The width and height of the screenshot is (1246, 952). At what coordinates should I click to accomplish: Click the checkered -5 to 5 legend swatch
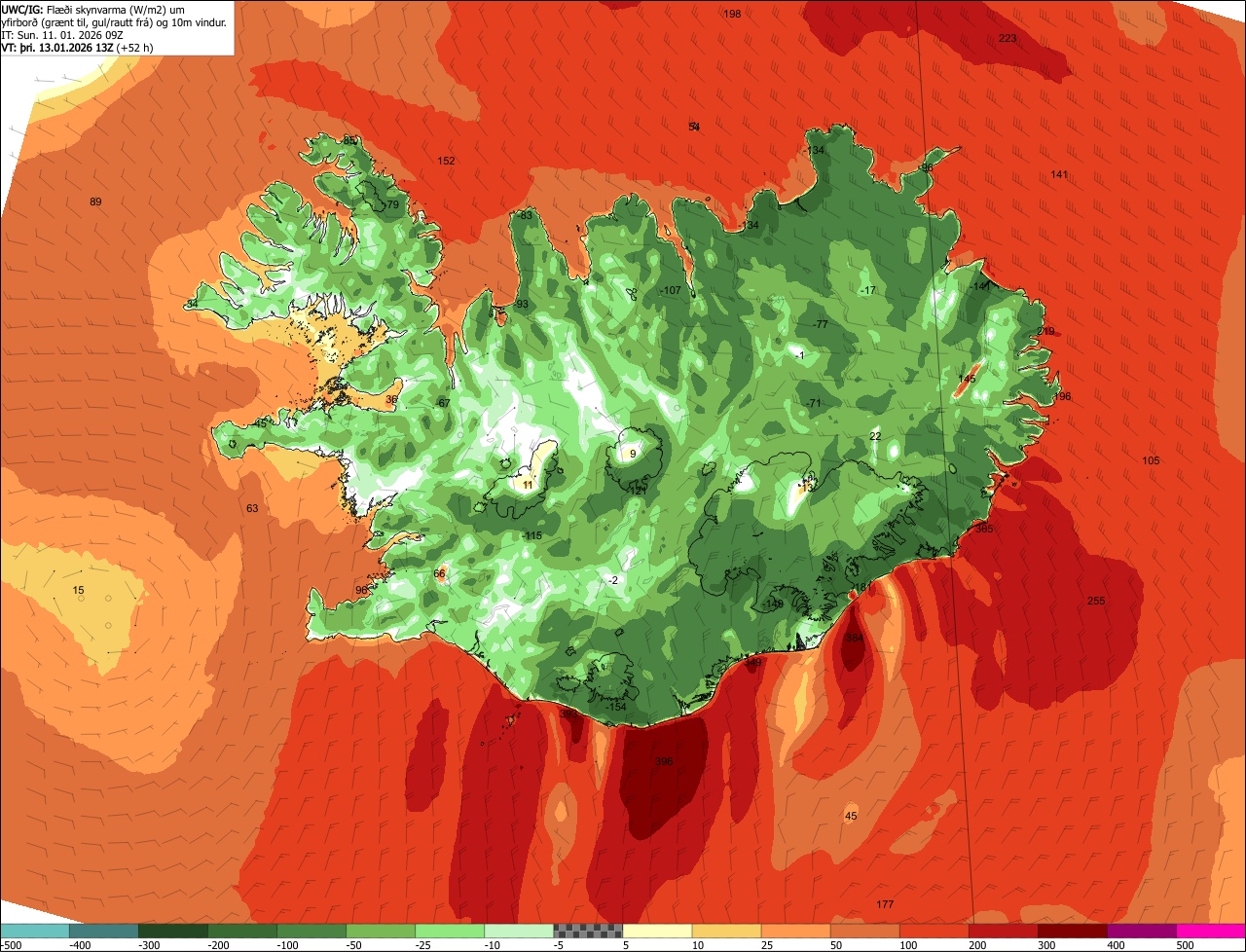[x=587, y=931]
